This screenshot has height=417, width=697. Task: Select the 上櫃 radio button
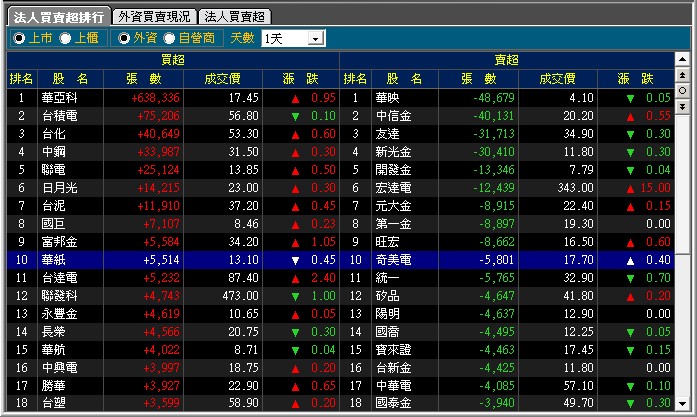pos(65,38)
